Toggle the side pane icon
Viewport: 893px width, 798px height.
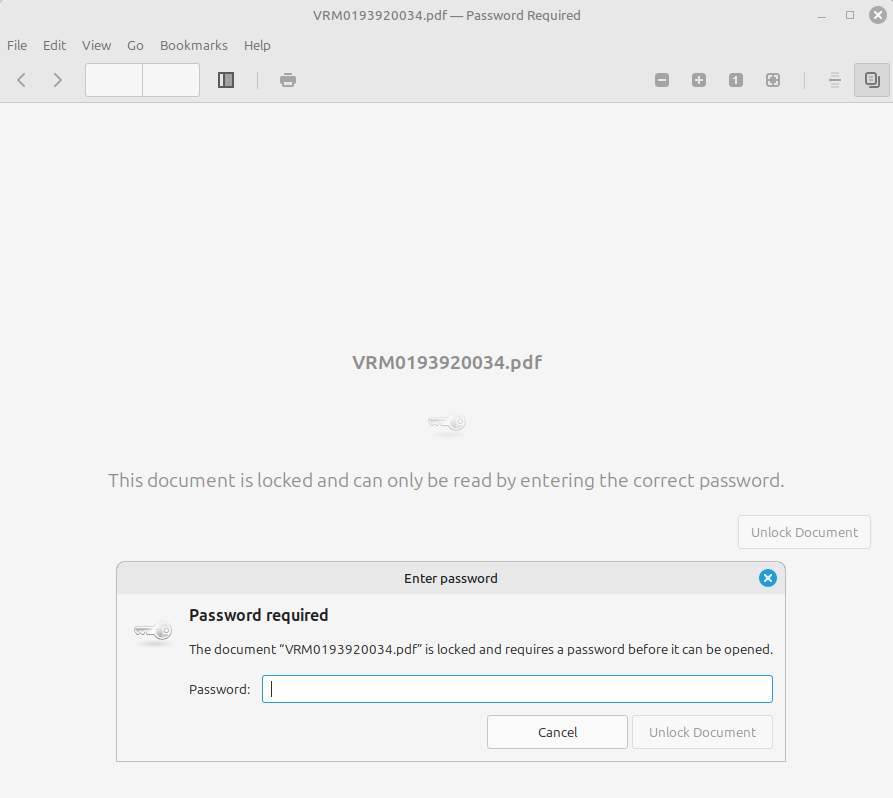point(226,80)
